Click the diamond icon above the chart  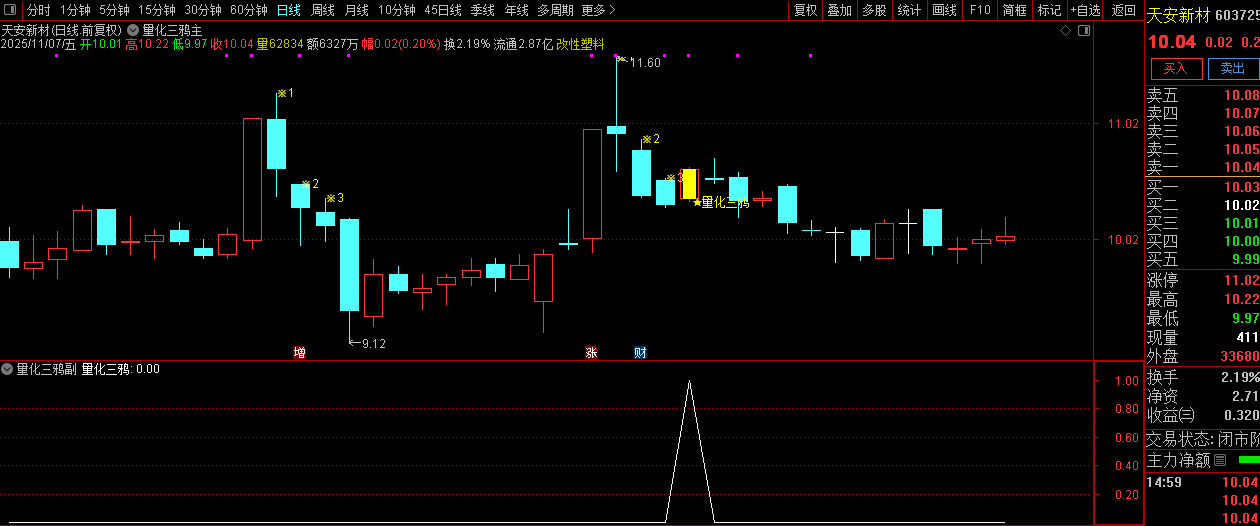(x=1066, y=31)
